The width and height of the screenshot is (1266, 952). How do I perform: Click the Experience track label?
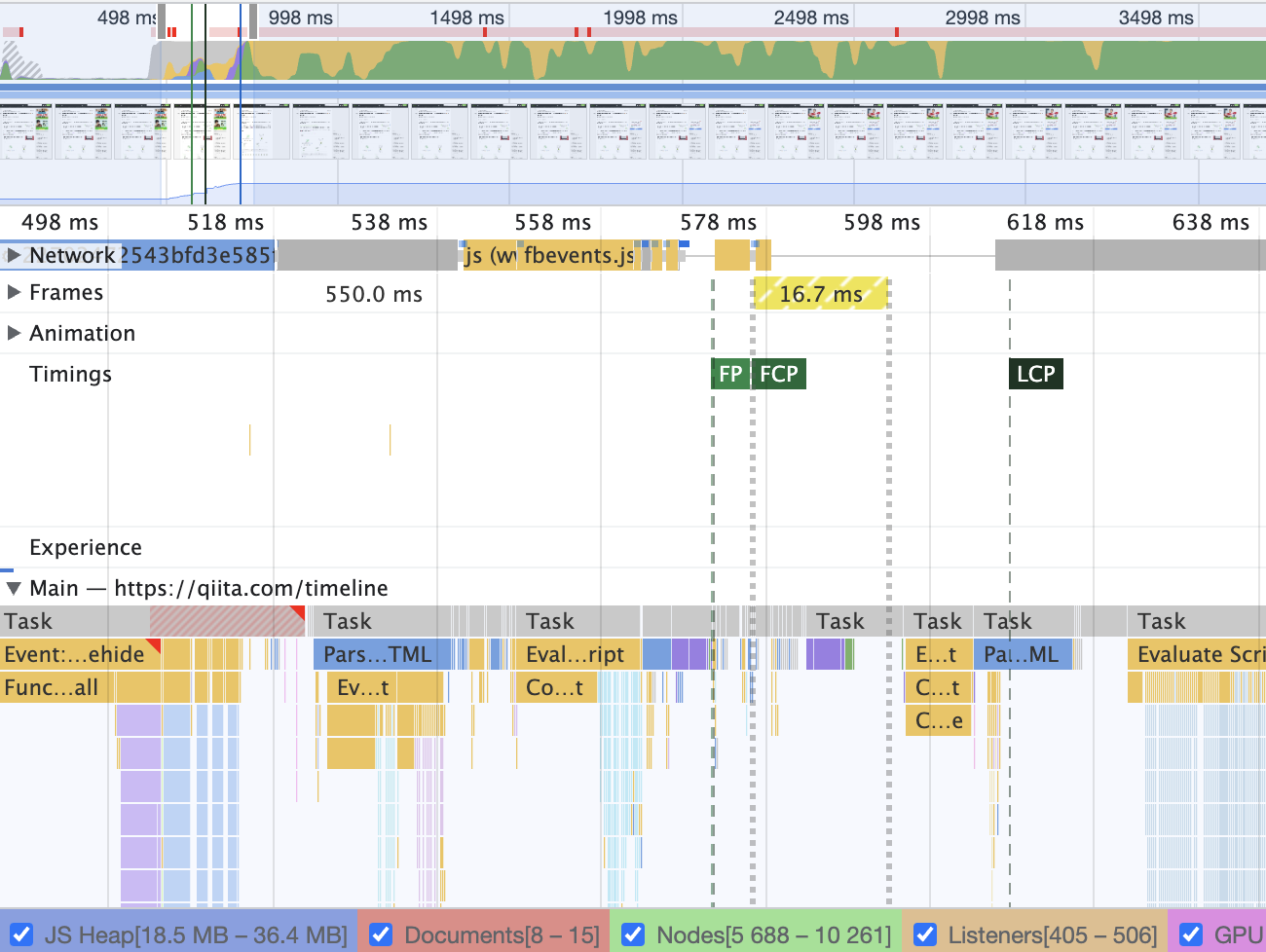(x=86, y=547)
